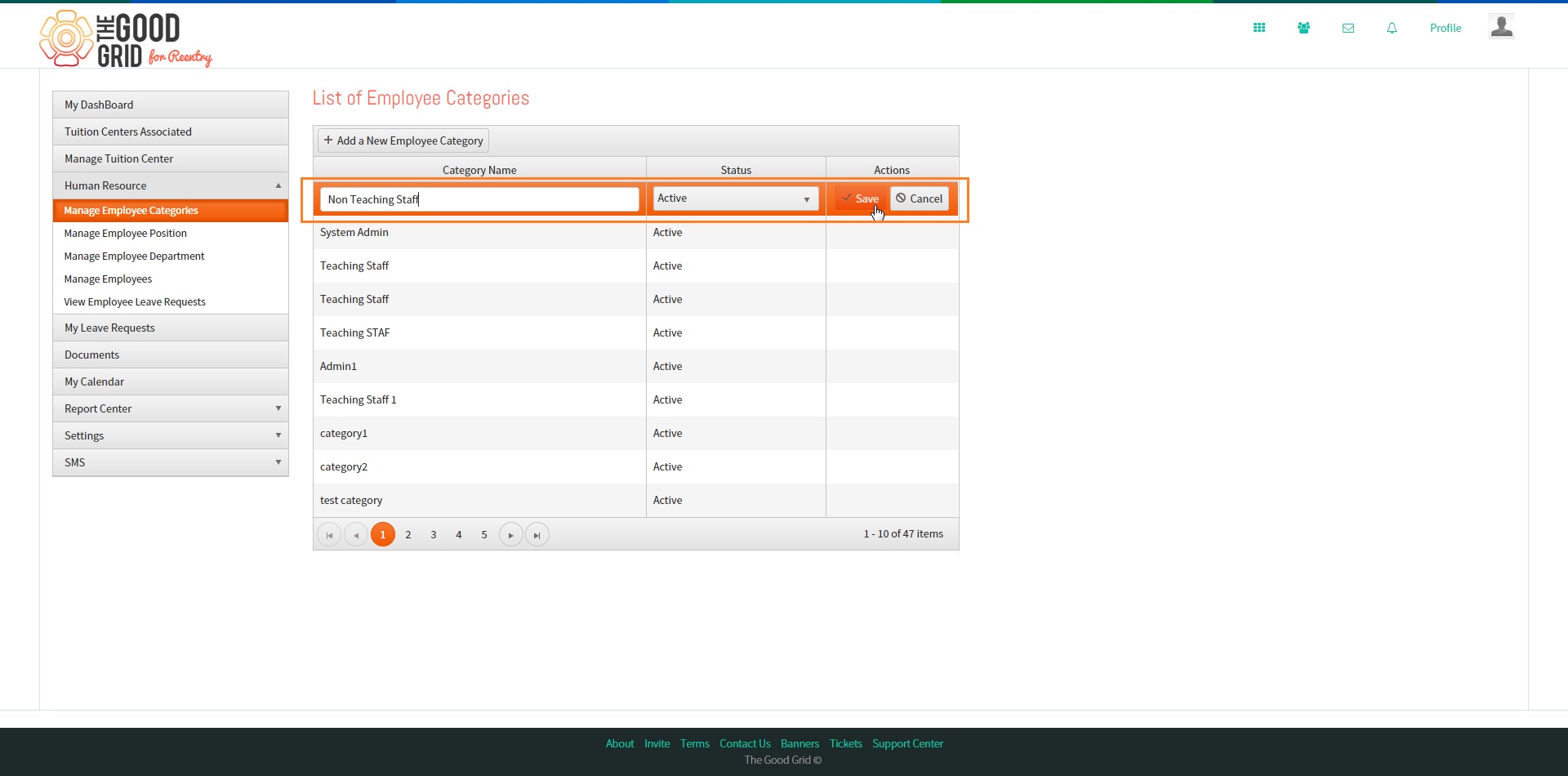Click the Admin1 row

point(635,367)
